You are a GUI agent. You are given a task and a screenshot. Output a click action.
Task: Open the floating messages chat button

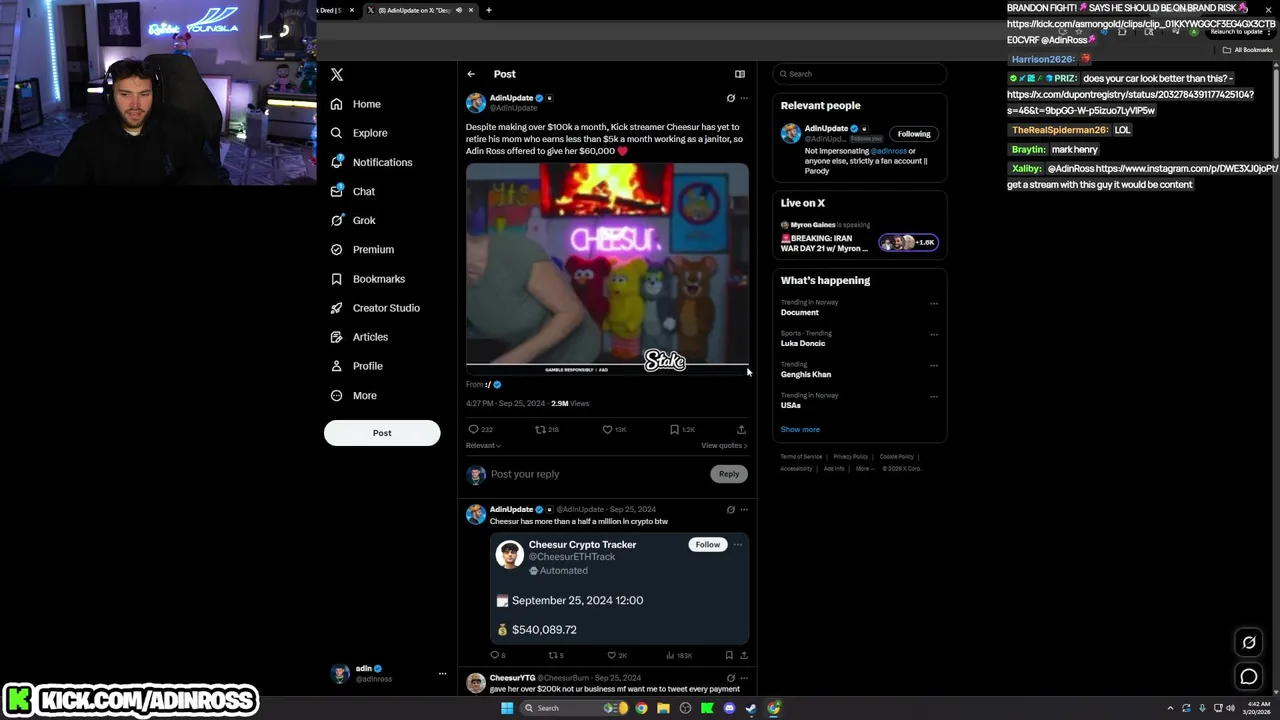(x=1249, y=677)
